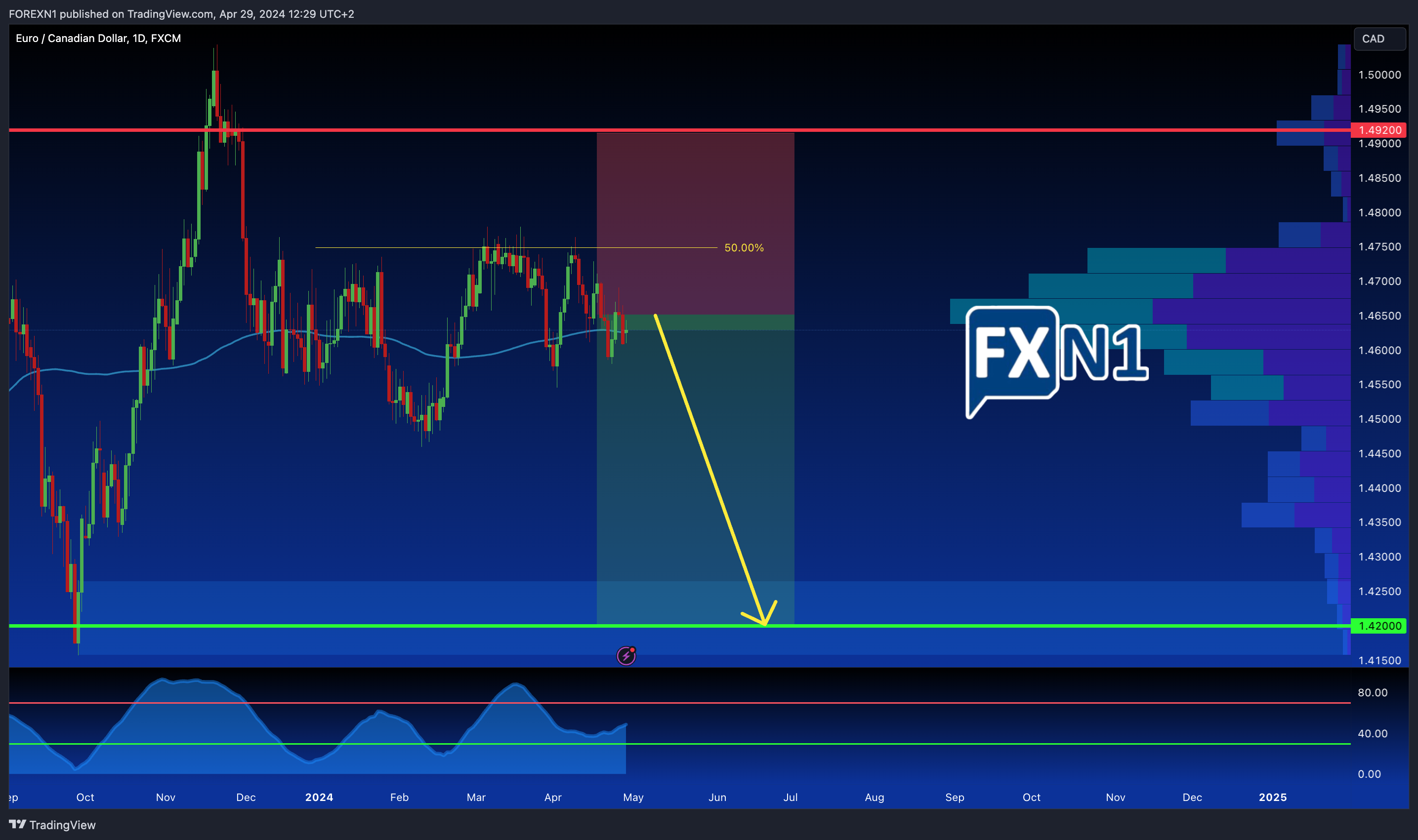
Task: Click the 1.43500 price axis value
Action: coord(1379,522)
